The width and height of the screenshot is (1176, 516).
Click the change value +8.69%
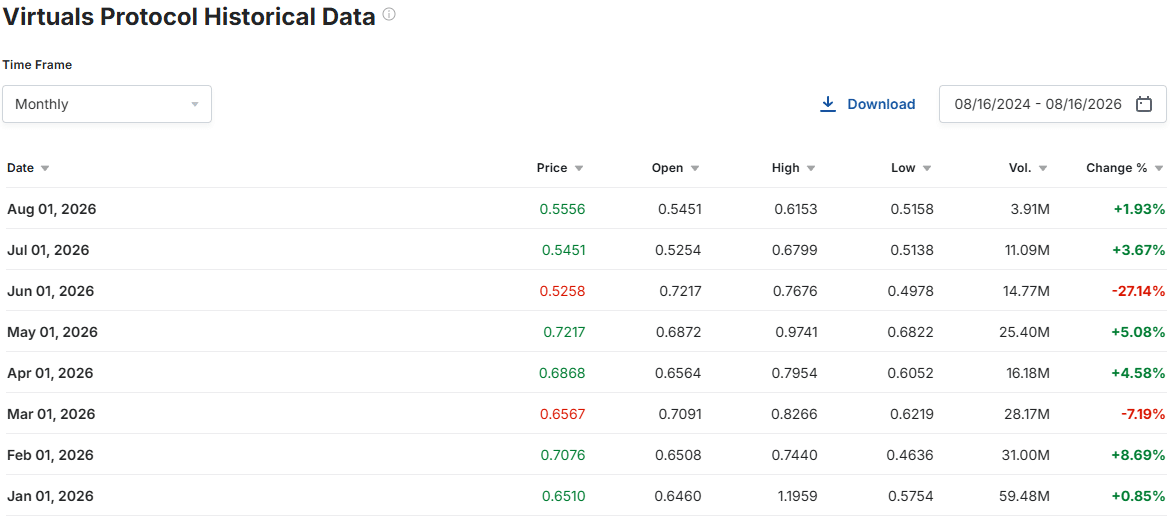coord(1139,454)
